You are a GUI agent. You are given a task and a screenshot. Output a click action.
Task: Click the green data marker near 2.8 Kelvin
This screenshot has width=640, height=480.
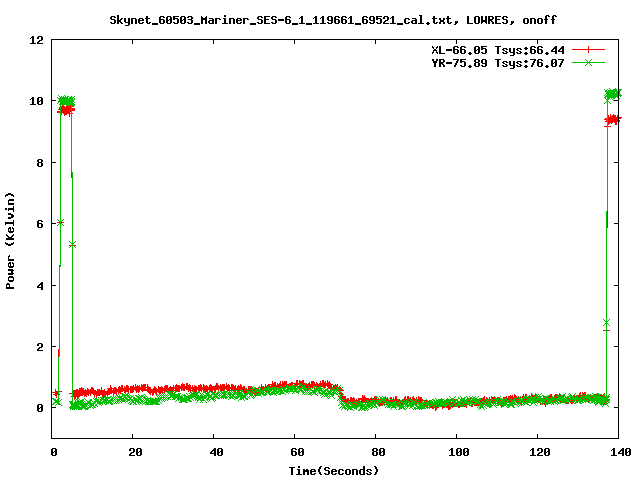607,323
